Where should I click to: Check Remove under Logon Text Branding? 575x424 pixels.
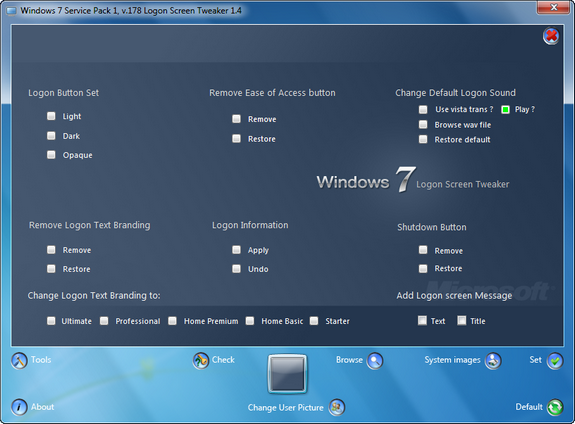(x=51, y=250)
